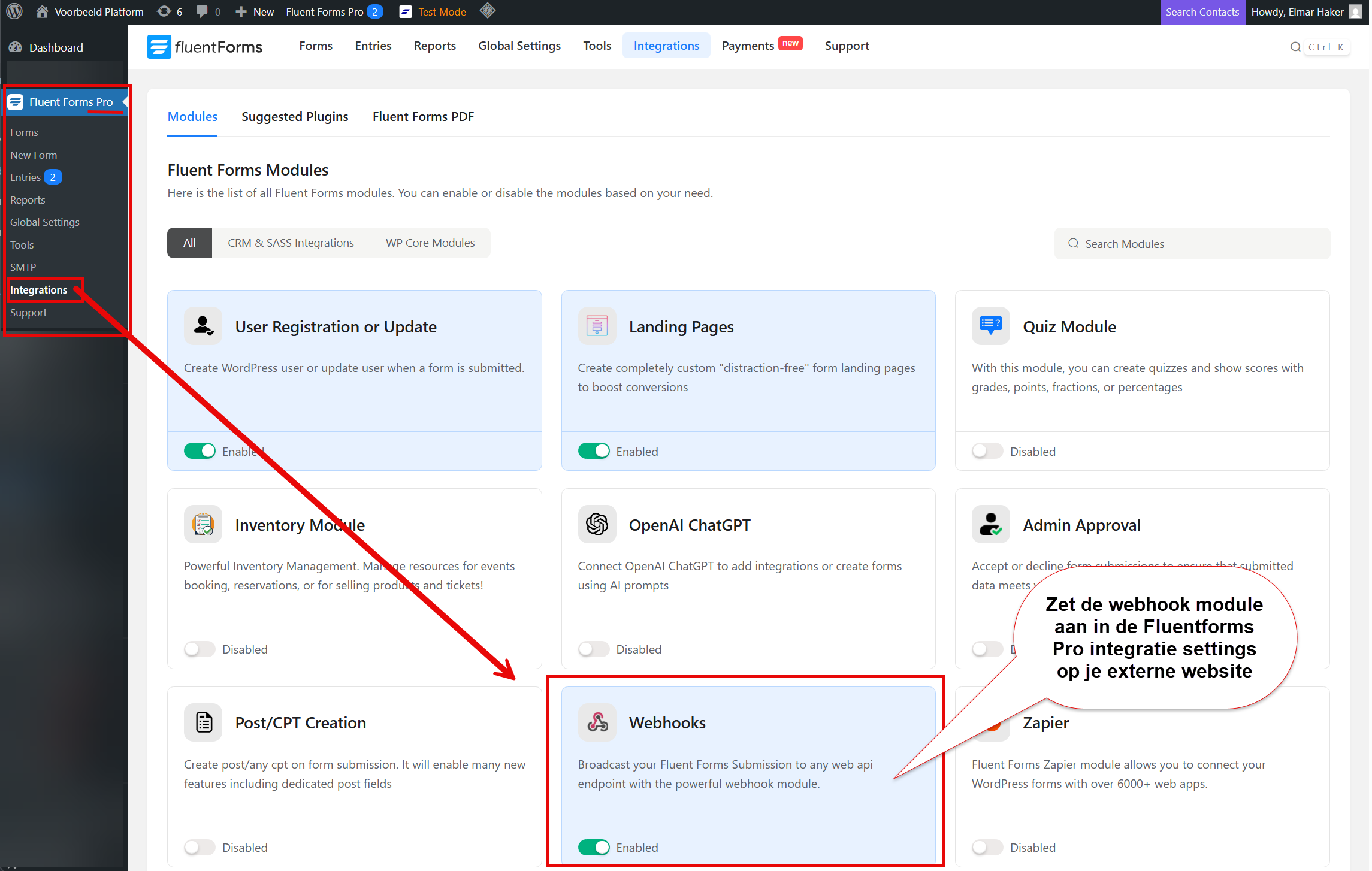Click the OpenAI ChatGPT logo icon
Screen dimensions: 1372x871
tap(597, 524)
